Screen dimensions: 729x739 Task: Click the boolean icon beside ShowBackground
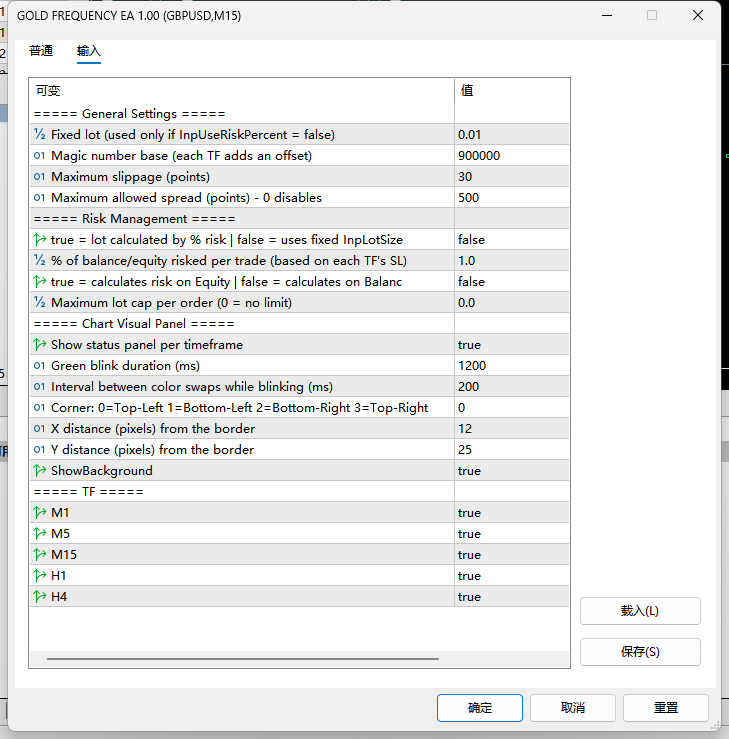pyautogui.click(x=40, y=470)
